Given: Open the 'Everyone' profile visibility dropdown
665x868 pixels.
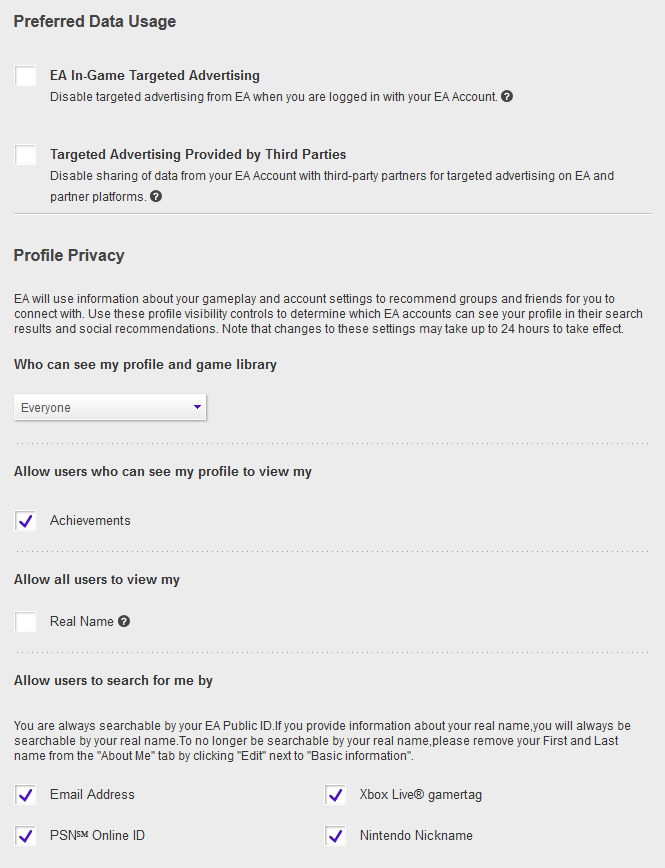Looking at the screenshot, I should pyautogui.click(x=110, y=408).
